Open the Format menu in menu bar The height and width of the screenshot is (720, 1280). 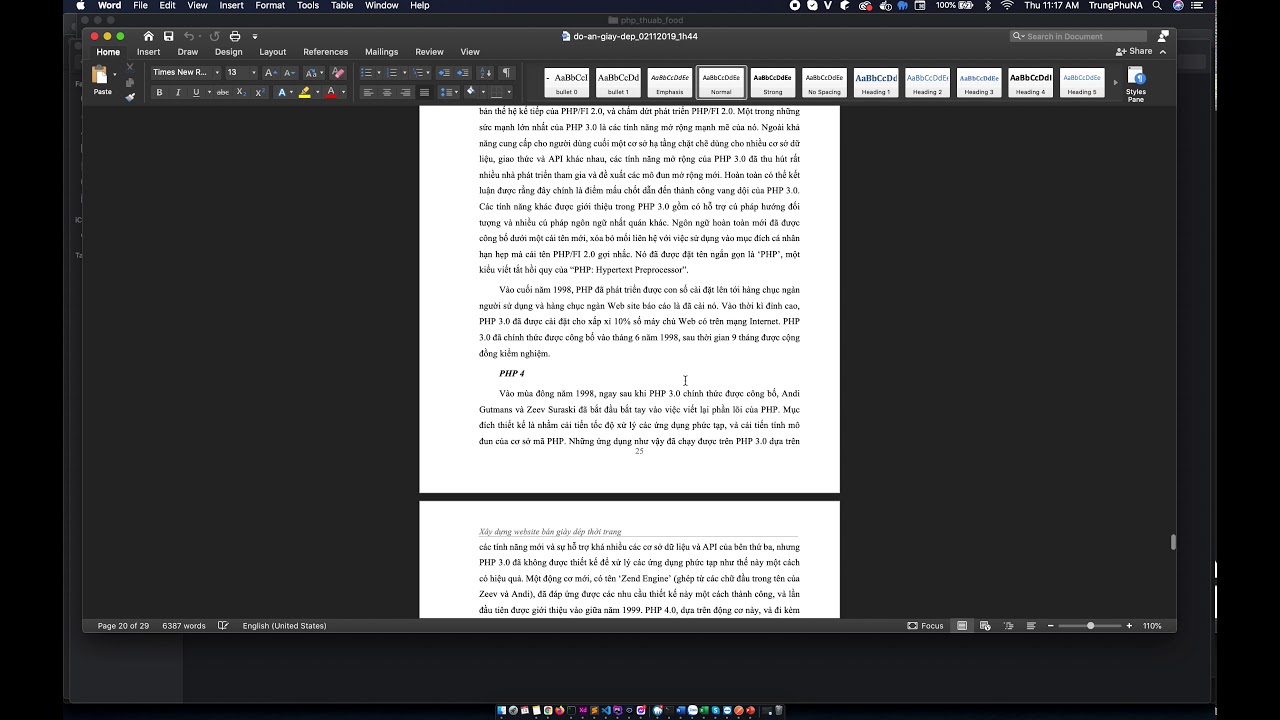(270, 6)
